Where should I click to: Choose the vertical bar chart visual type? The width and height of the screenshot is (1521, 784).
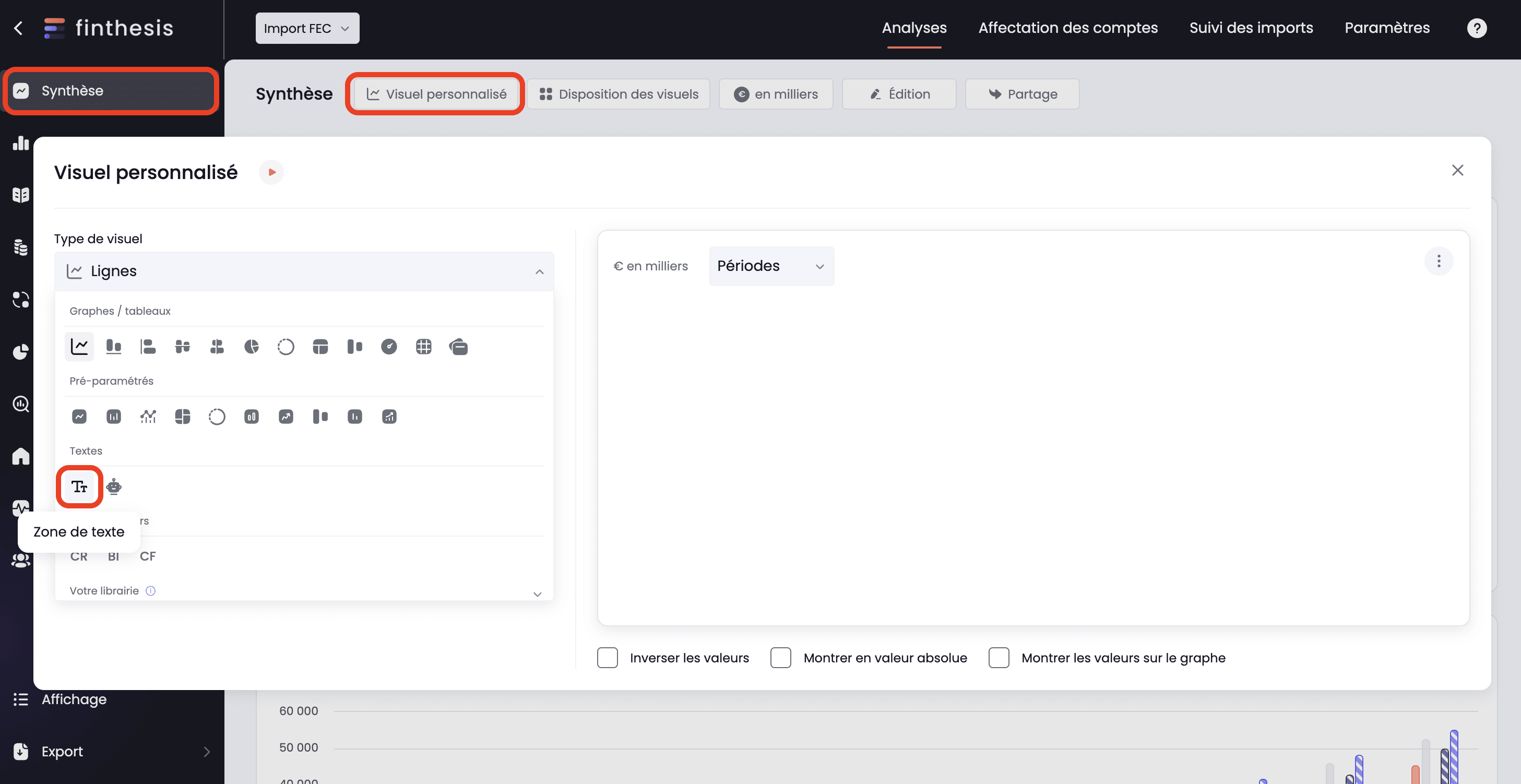pos(113,347)
